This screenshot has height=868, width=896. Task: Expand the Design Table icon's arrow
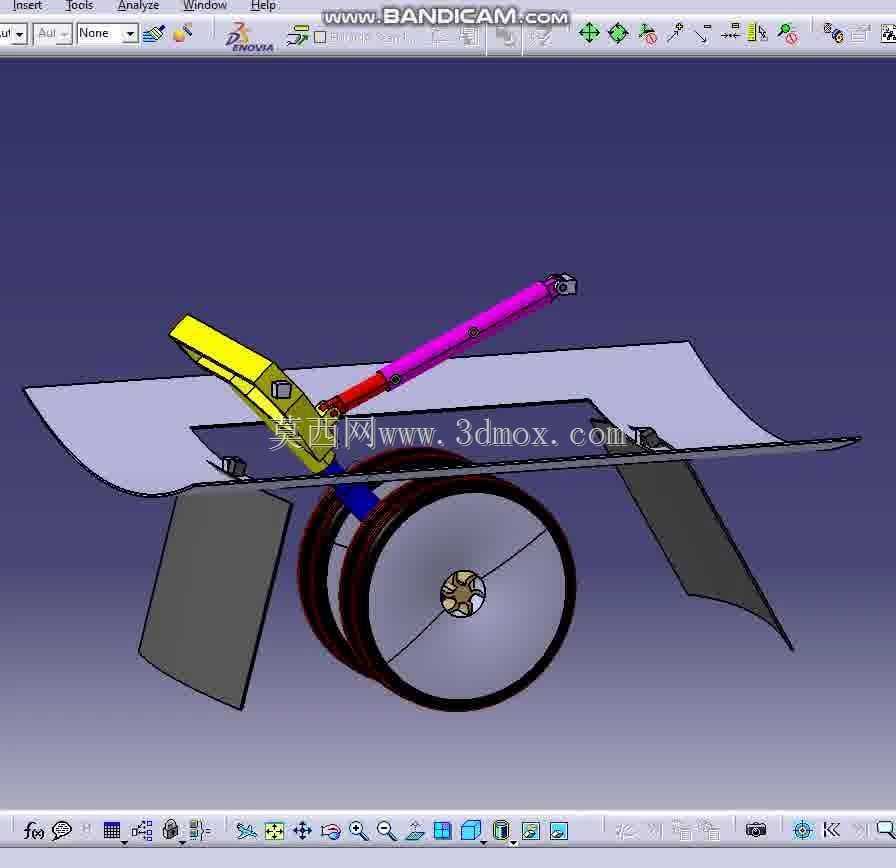click(x=125, y=843)
